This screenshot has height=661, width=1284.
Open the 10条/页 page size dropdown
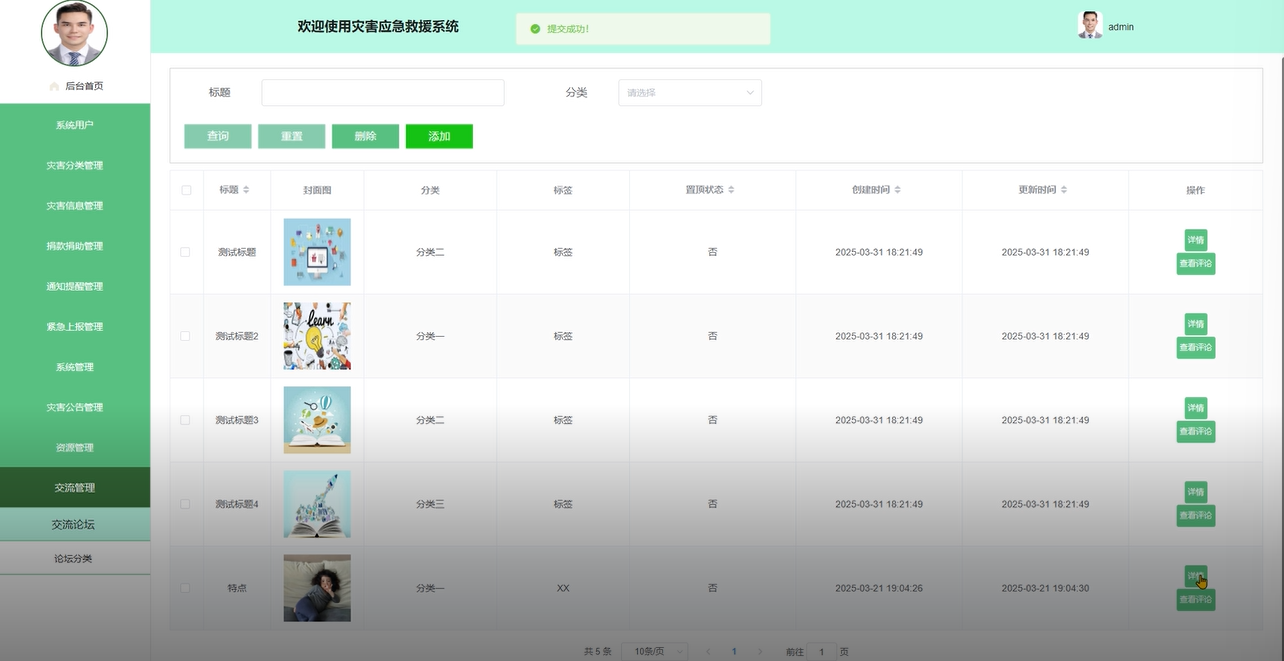655,652
